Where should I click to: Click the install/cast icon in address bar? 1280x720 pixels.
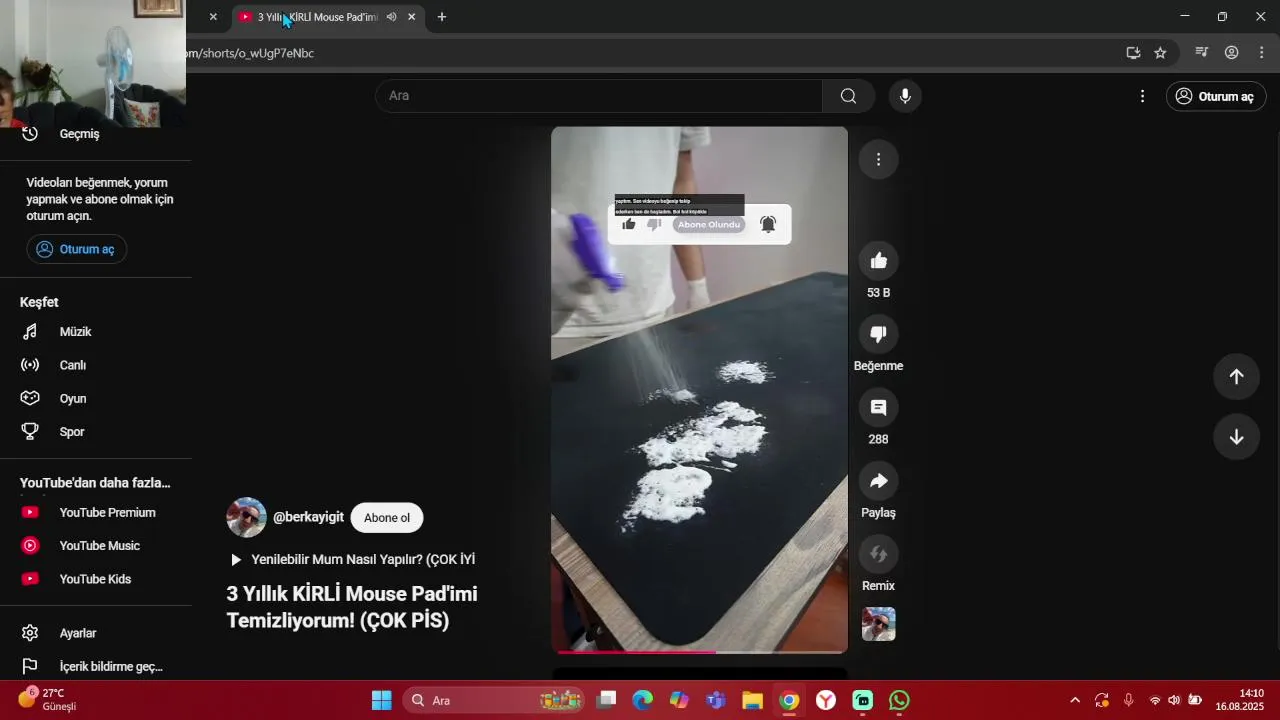tap(1133, 53)
